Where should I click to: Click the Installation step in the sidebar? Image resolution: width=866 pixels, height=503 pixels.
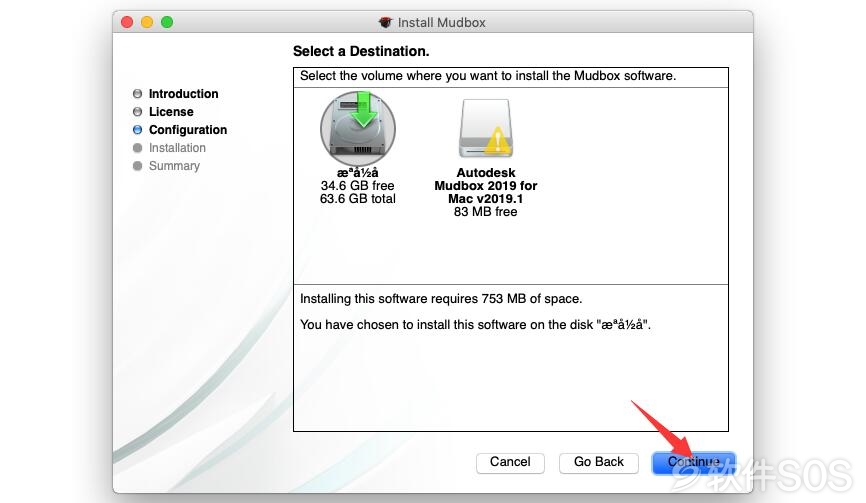(177, 148)
